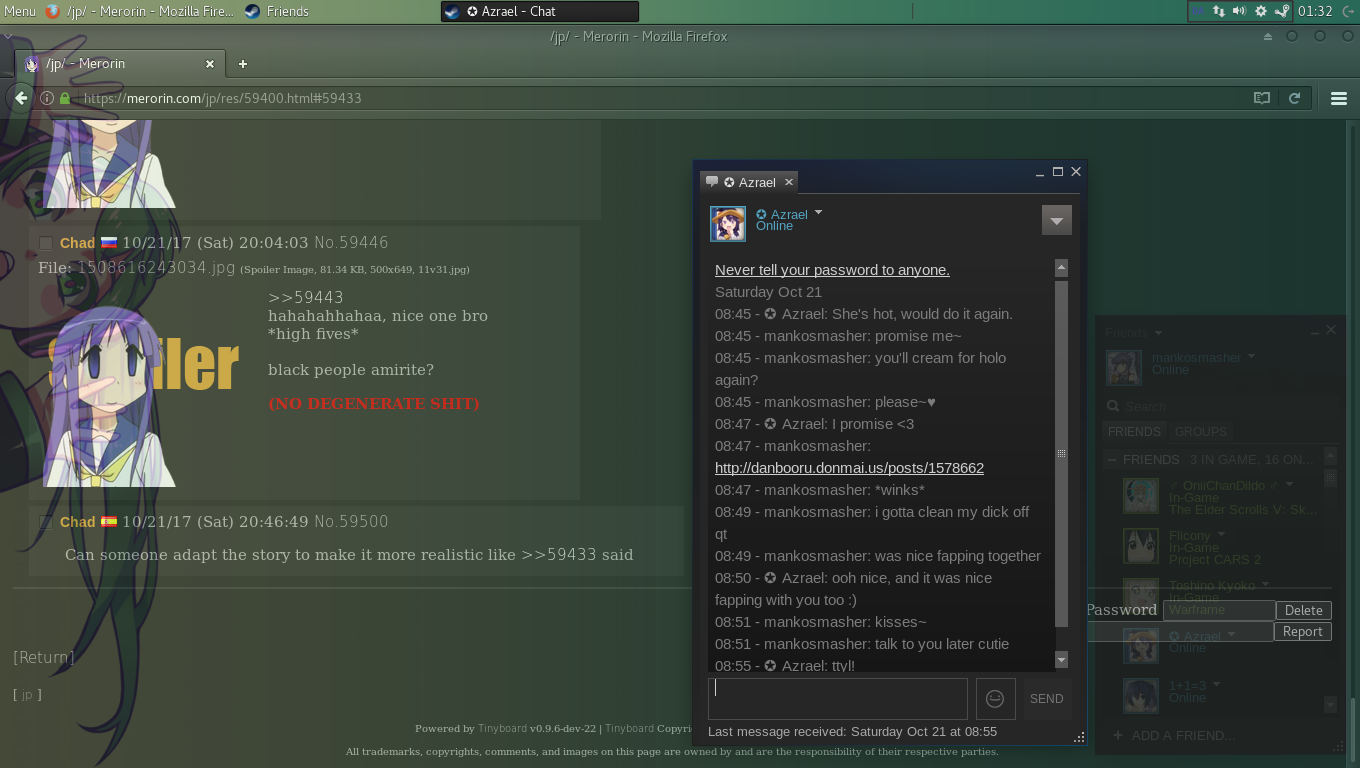1360x768 pixels.
Task: Click the Russian flag on Chad's post
Action: pyautogui.click(x=109, y=243)
